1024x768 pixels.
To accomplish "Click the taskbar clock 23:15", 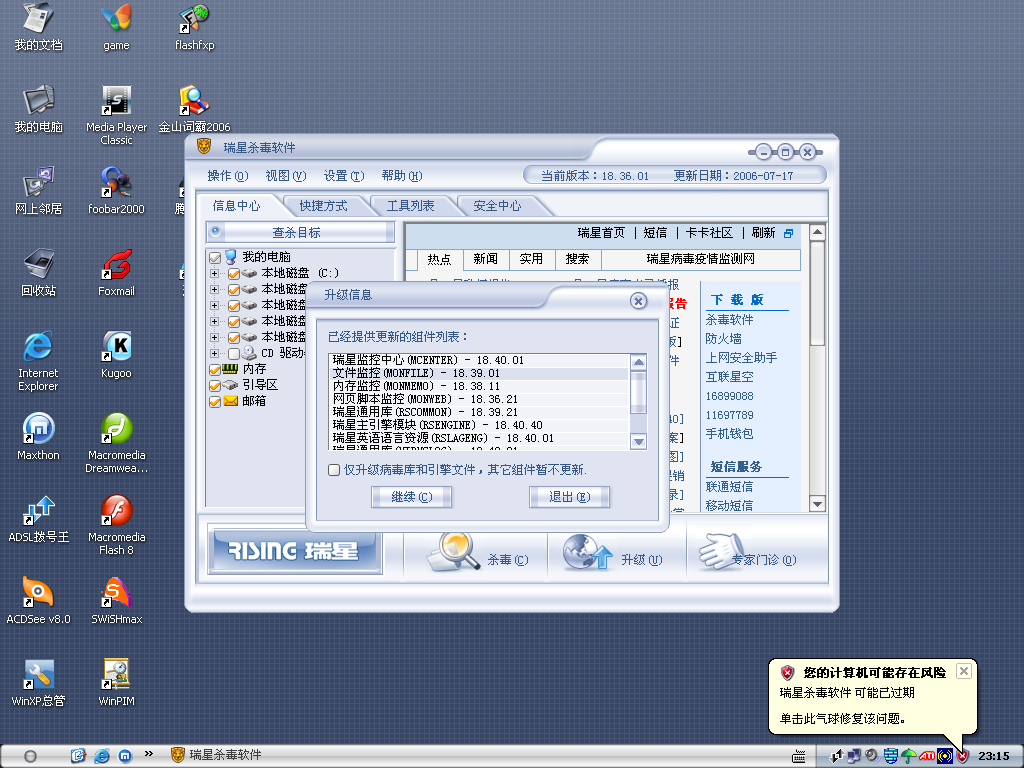I will tap(993, 756).
